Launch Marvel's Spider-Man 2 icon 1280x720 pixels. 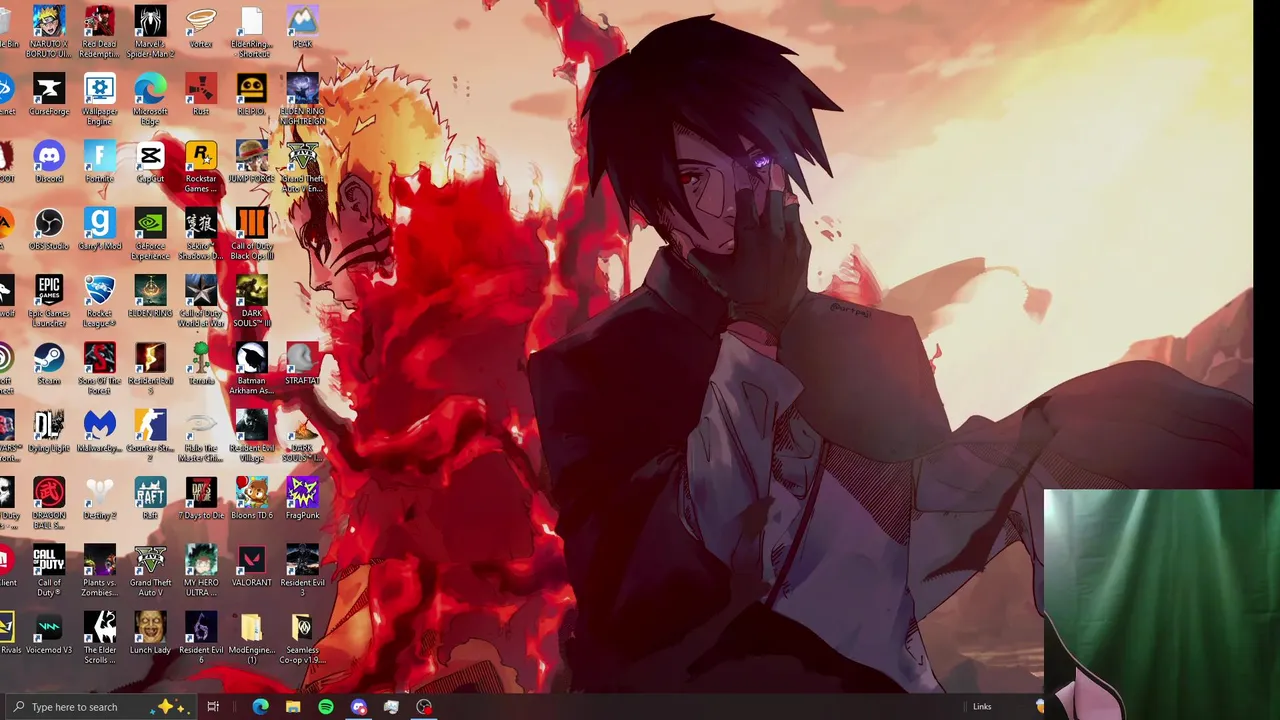point(150,31)
